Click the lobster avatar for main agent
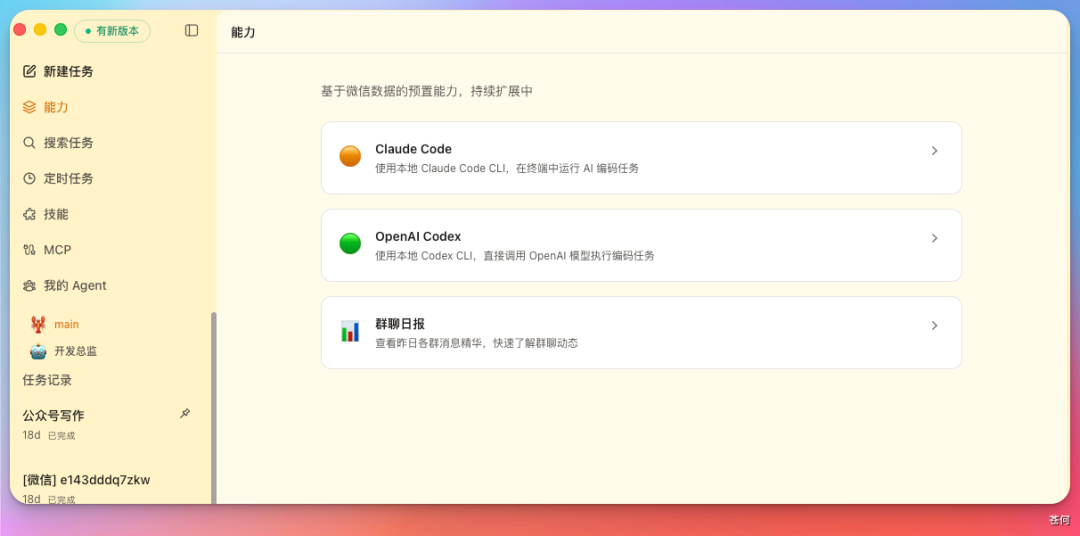This screenshot has width=1080, height=536. click(x=38, y=324)
